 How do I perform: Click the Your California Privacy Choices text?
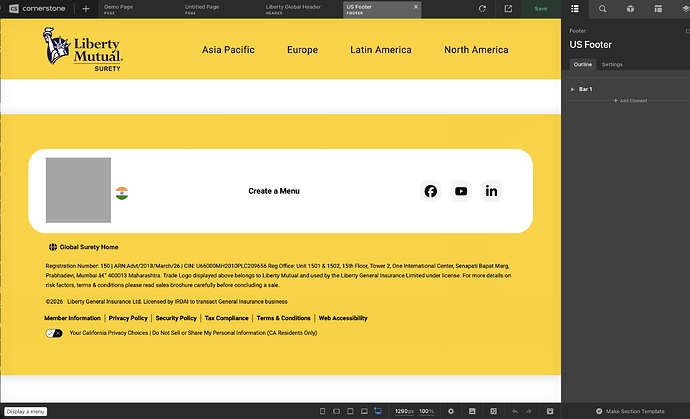point(193,333)
